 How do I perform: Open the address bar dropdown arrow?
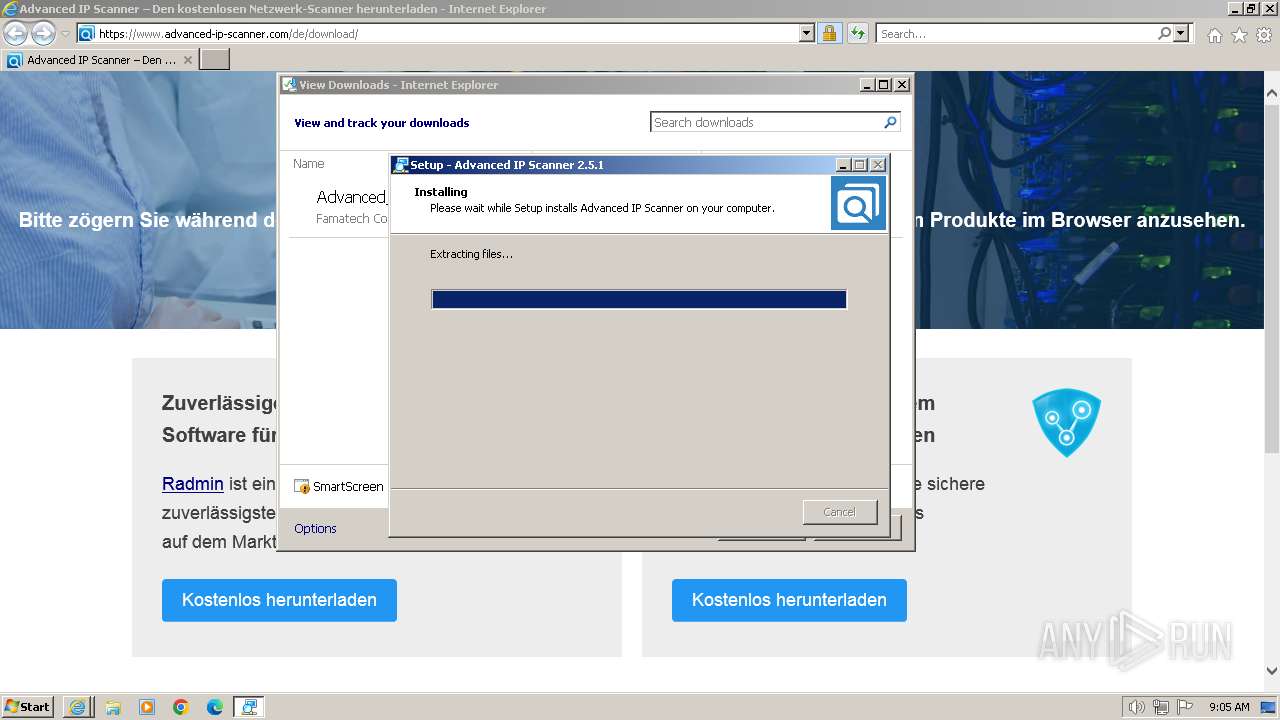point(807,33)
